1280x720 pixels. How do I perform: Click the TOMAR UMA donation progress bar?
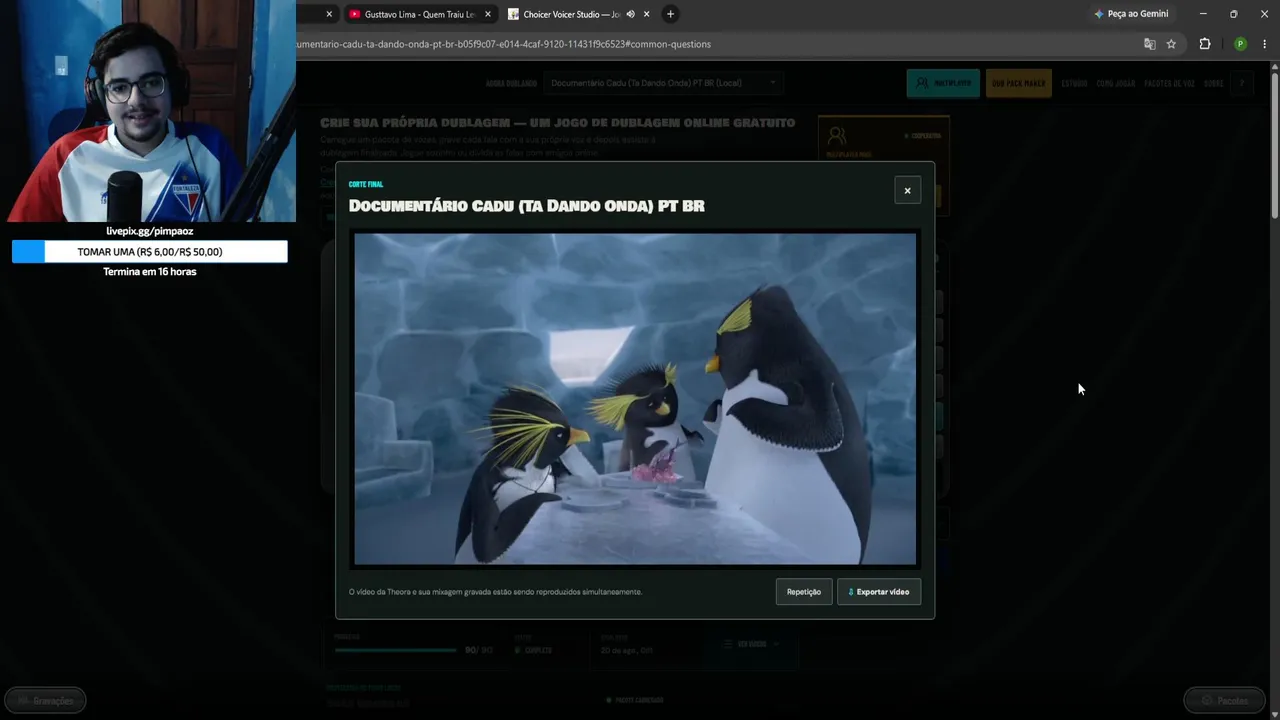pyautogui.click(x=150, y=252)
